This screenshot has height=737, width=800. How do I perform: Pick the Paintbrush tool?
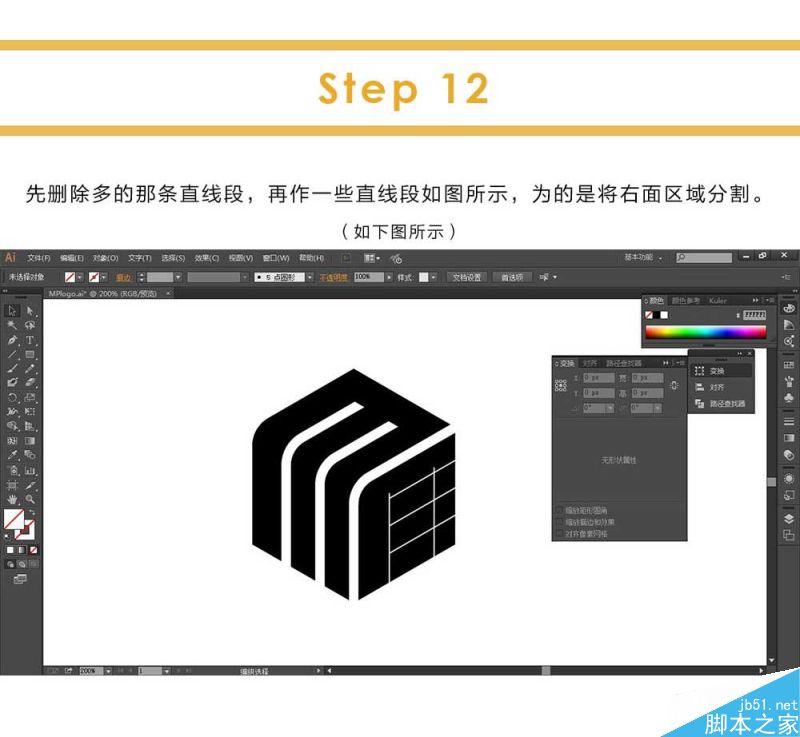coord(12,368)
